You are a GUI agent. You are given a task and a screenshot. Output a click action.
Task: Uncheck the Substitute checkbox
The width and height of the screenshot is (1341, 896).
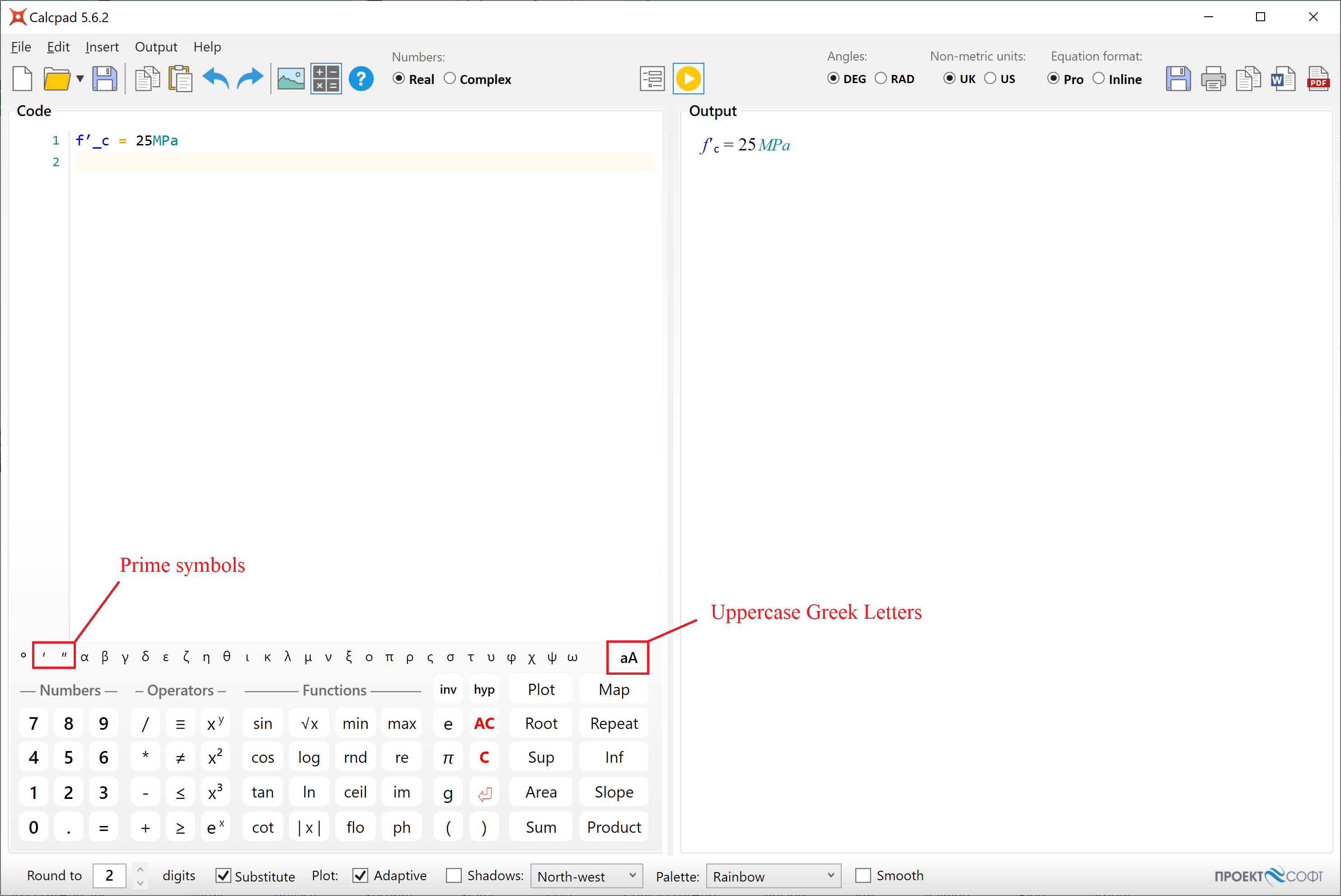pos(224,875)
